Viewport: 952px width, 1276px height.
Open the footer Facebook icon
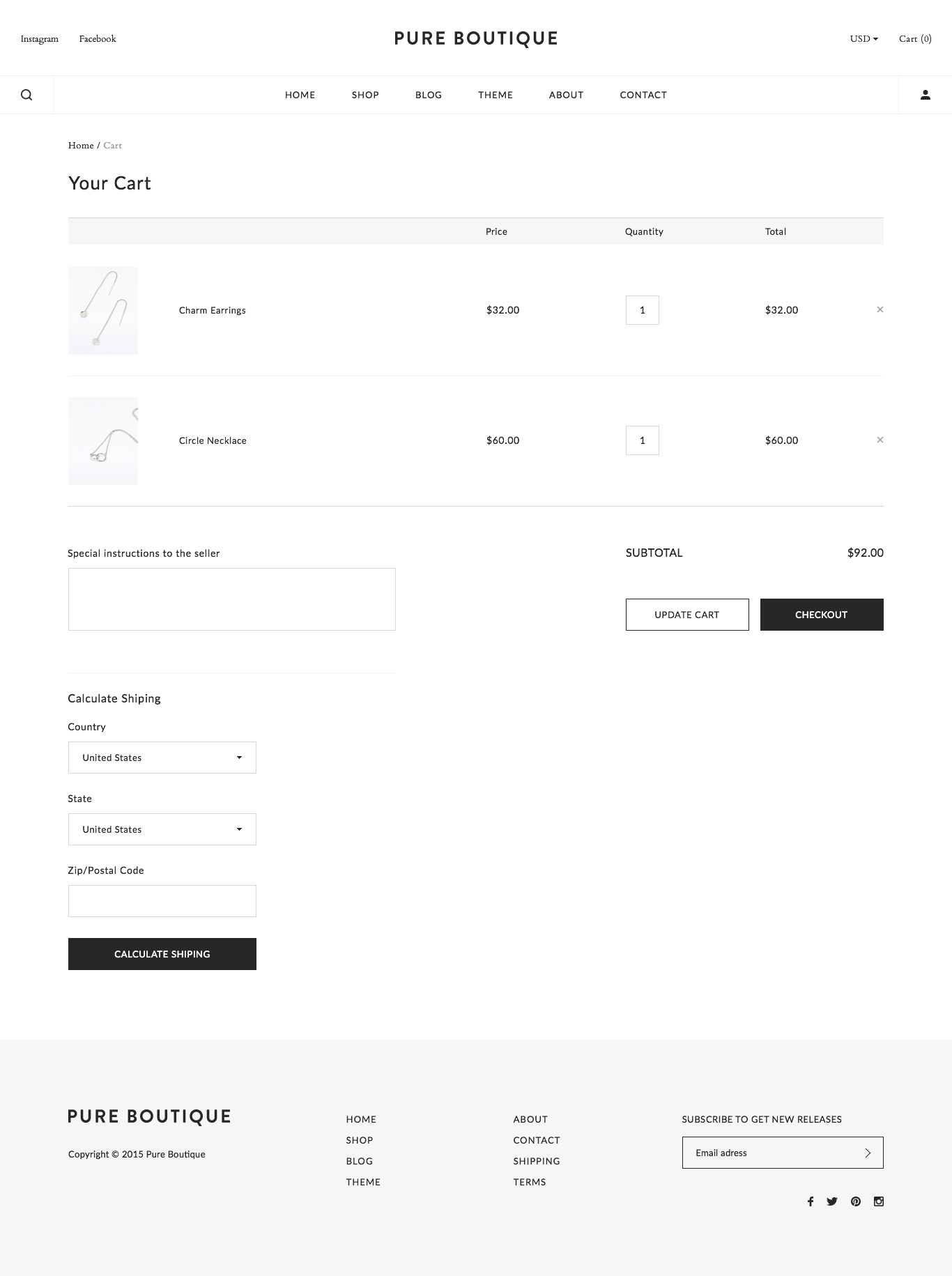tap(810, 1201)
